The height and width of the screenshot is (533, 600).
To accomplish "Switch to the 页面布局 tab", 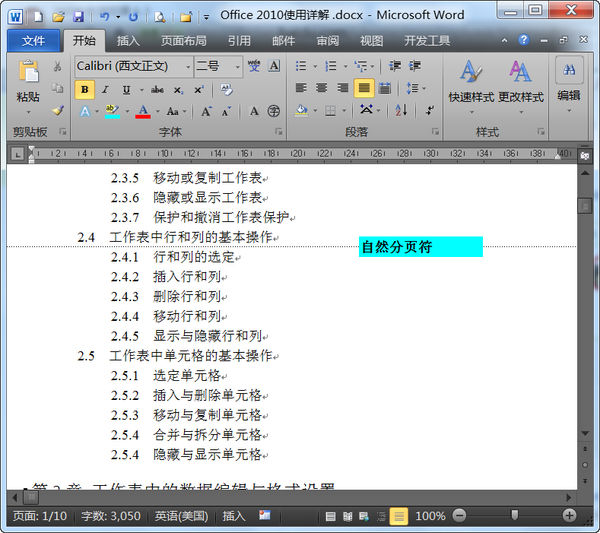I will coord(184,41).
